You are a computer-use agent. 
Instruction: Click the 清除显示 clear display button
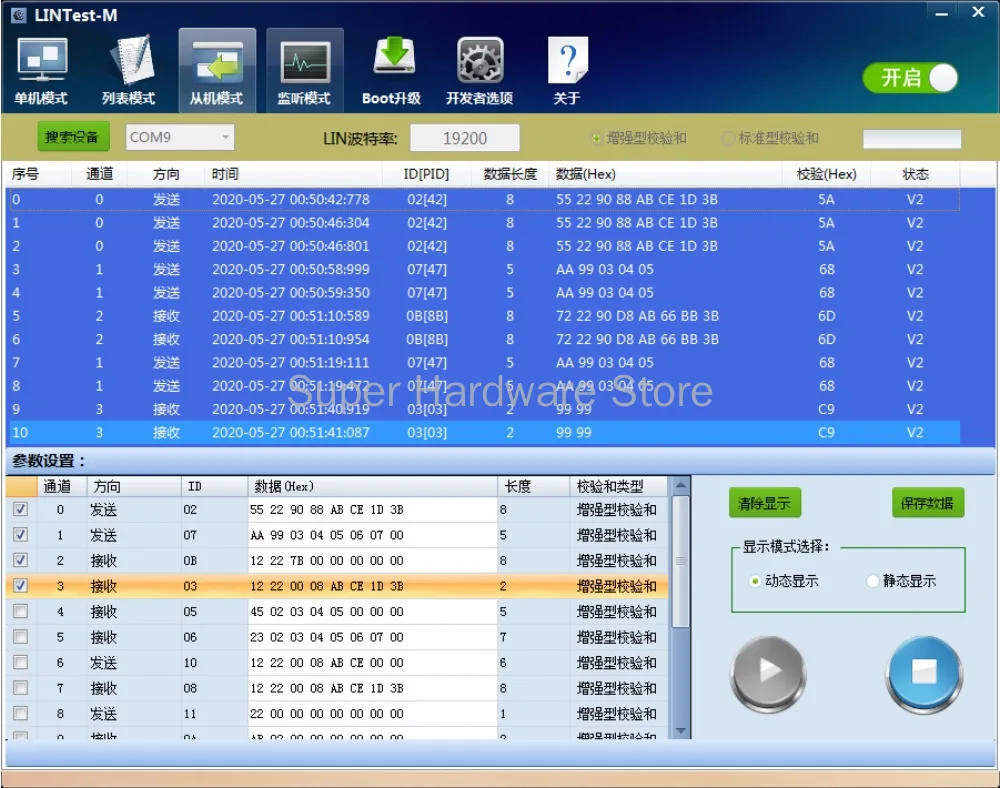pyautogui.click(x=764, y=504)
